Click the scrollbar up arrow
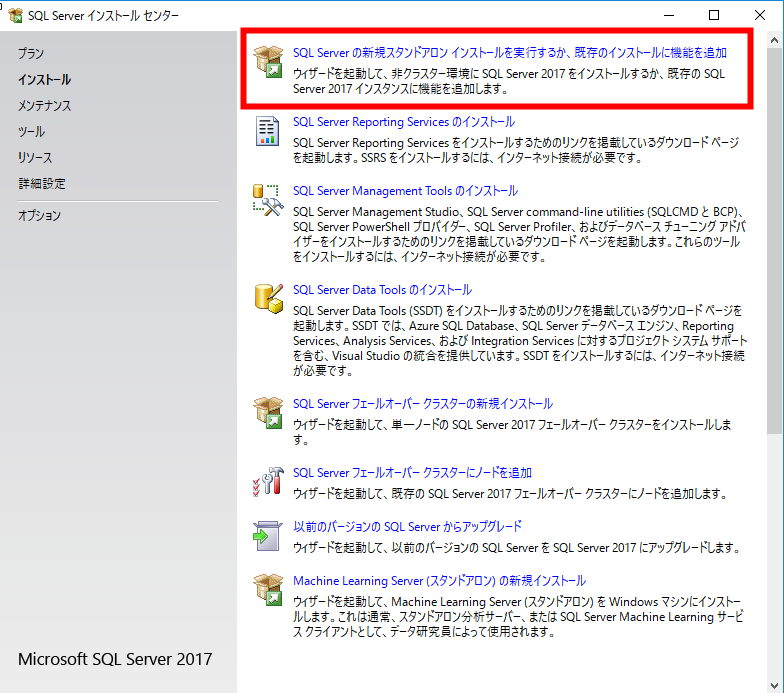The image size is (784, 693). [x=775, y=40]
